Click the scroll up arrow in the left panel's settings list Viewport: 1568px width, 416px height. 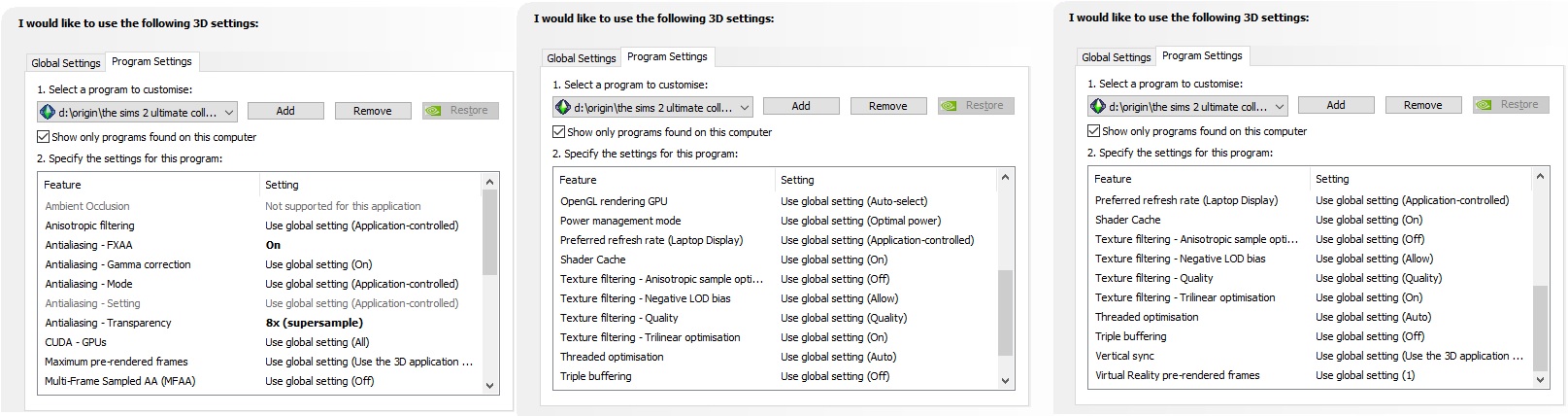[490, 182]
